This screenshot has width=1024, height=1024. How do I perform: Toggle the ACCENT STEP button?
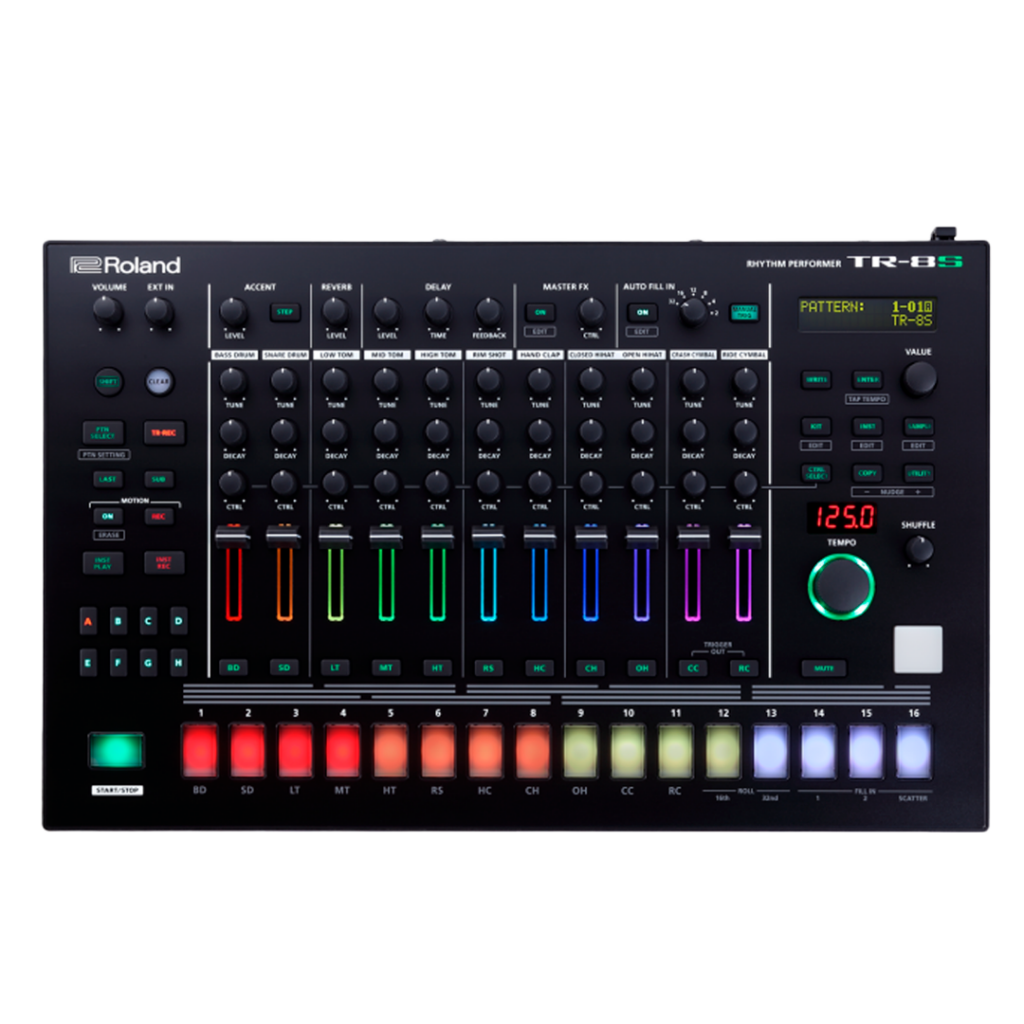pyautogui.click(x=285, y=312)
